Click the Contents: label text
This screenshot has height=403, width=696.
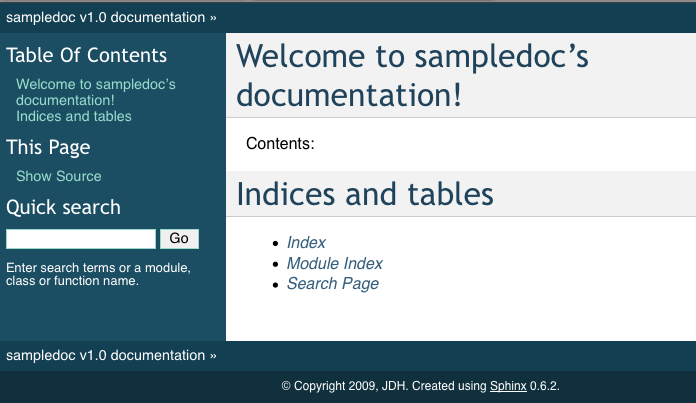click(x=280, y=144)
